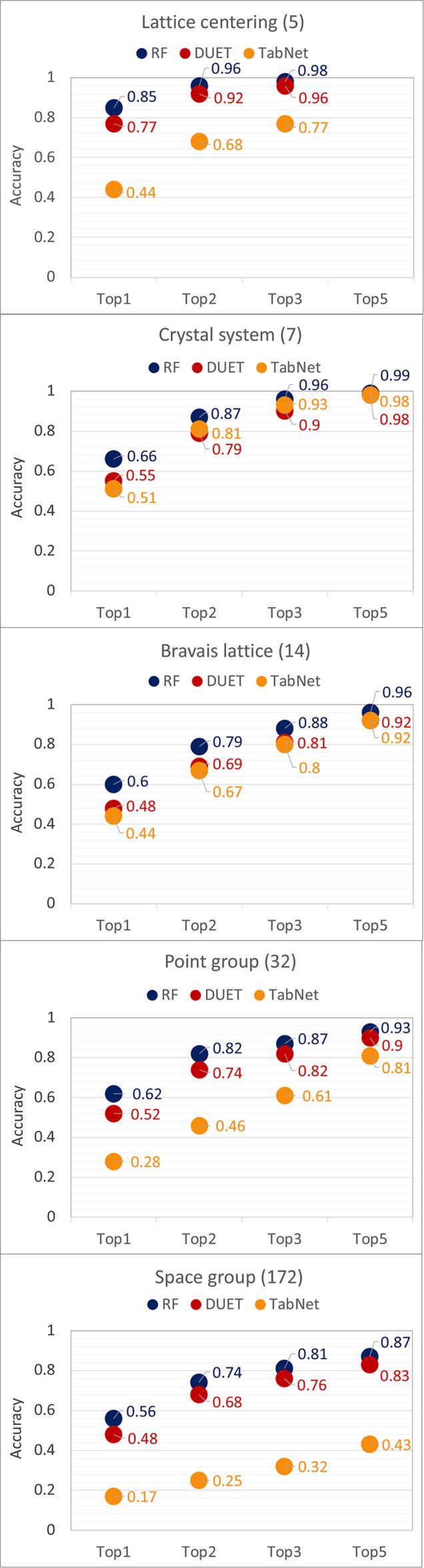Click the TabNet legend marker in Space group chart
Image resolution: width=424 pixels, height=1568 pixels.
(x=261, y=1304)
